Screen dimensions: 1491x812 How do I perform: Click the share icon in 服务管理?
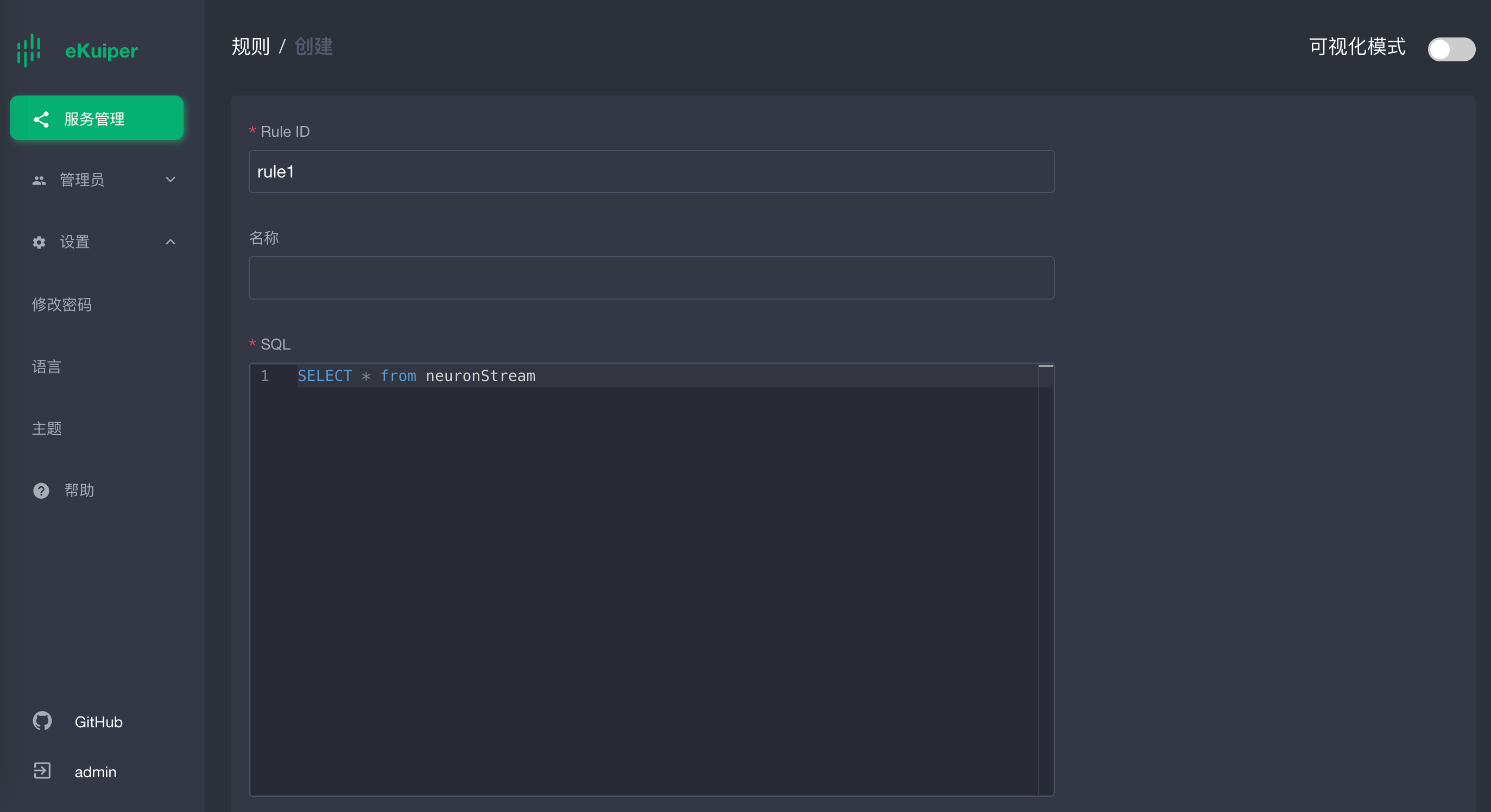pos(41,119)
